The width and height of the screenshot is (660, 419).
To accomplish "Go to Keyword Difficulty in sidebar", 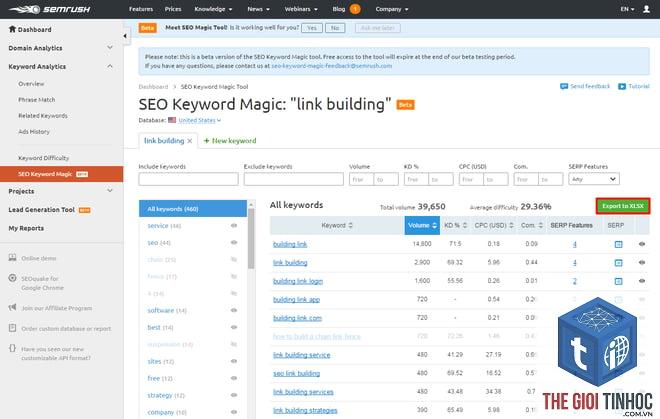I will pyautogui.click(x=43, y=158).
